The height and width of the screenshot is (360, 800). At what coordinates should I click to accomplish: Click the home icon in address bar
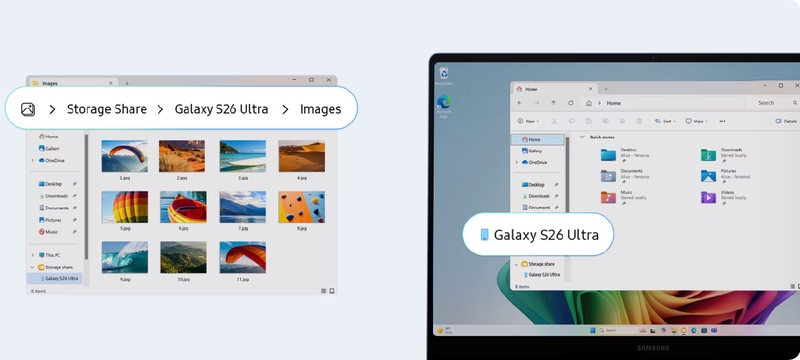tap(589, 103)
